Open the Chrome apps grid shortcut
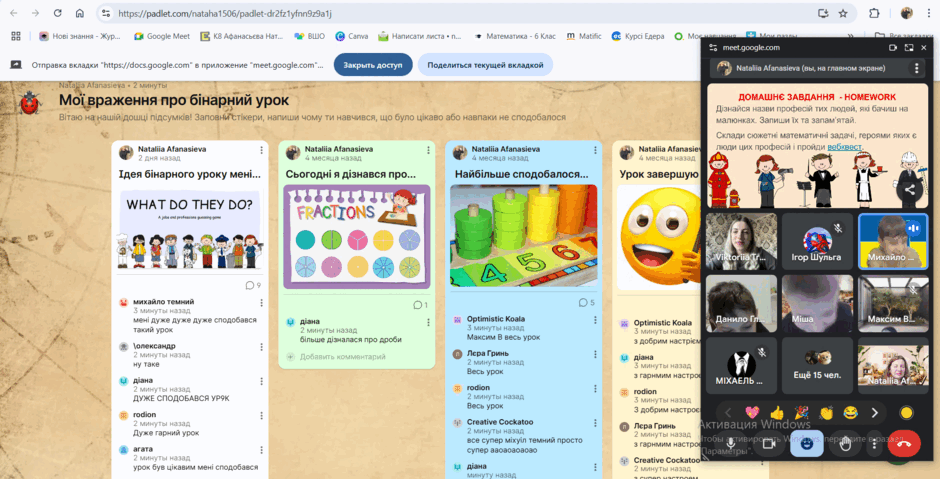 click(x=16, y=36)
